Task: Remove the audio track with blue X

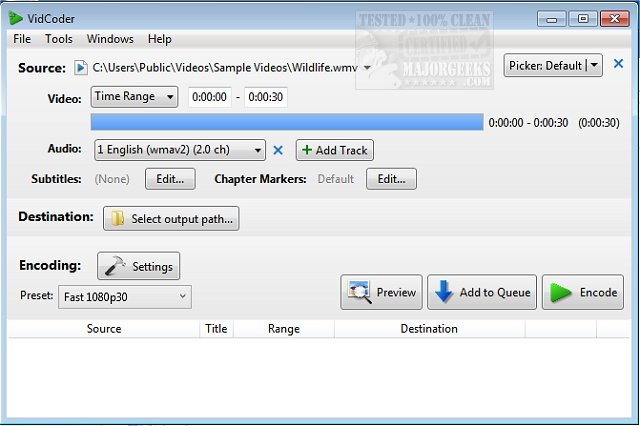Action: click(278, 150)
